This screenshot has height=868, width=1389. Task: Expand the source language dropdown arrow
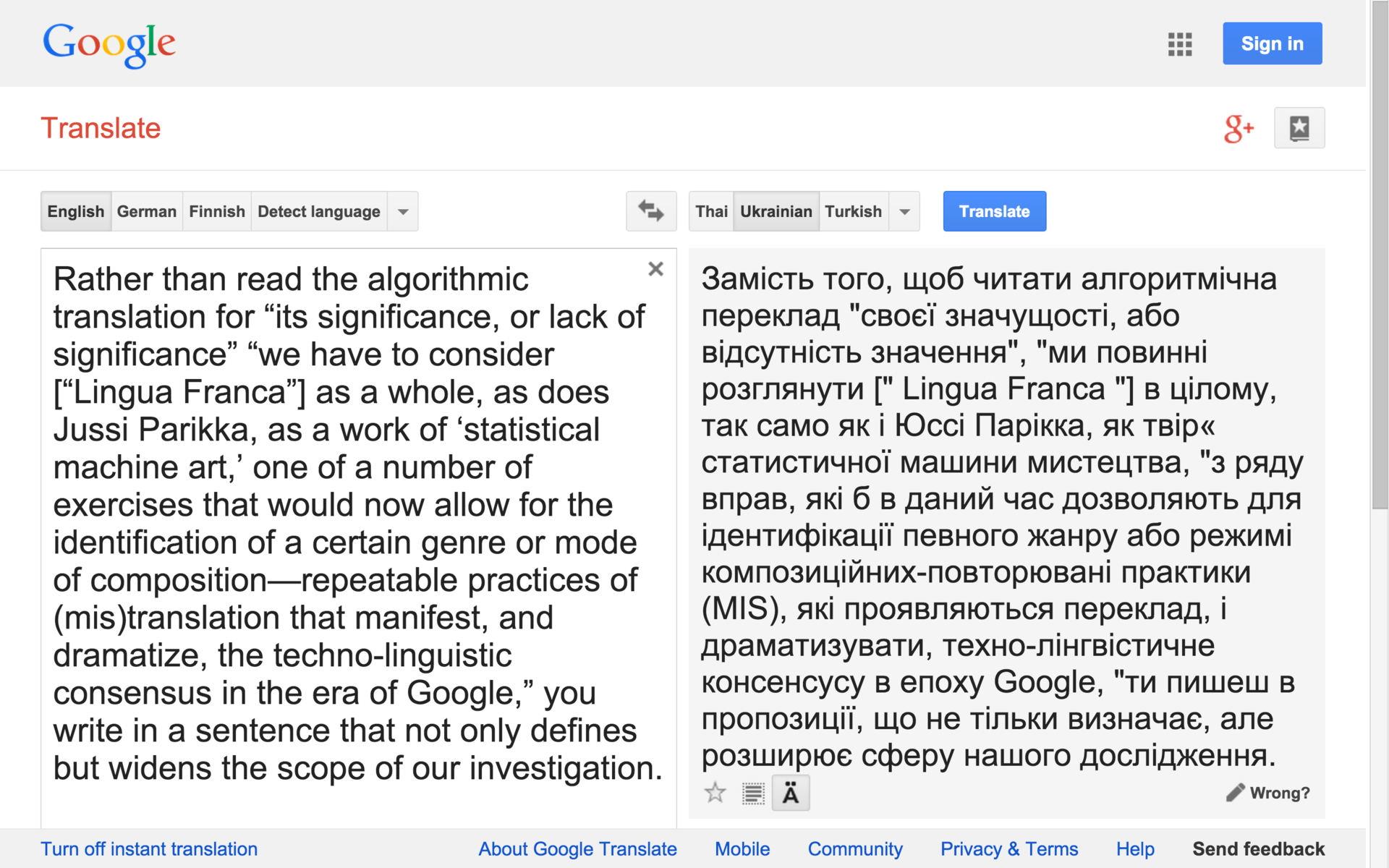(403, 211)
